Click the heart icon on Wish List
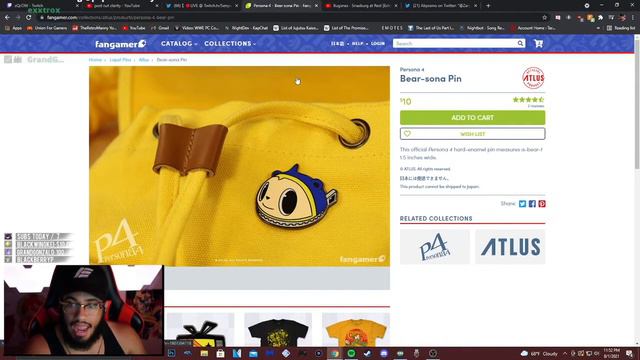Image resolution: width=640 pixels, height=360 pixels. (x=407, y=133)
